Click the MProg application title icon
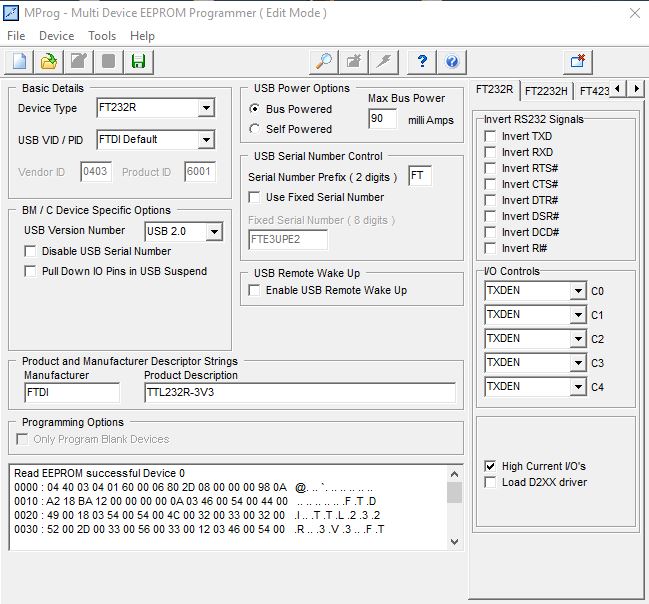Image resolution: width=649 pixels, height=604 pixels. (x=11, y=13)
